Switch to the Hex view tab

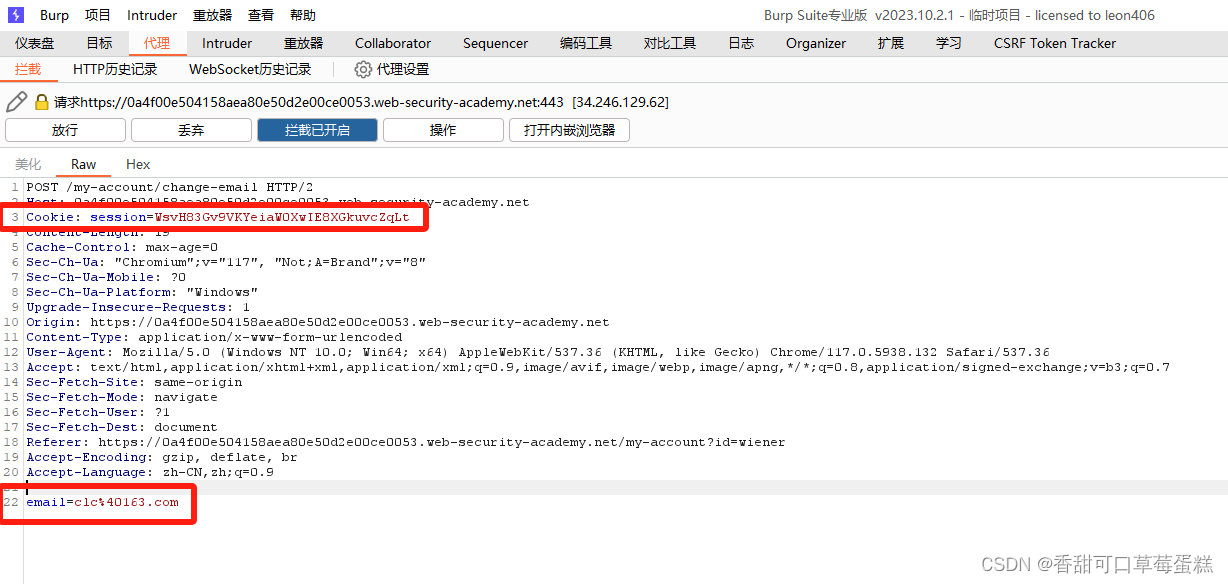coord(138,164)
